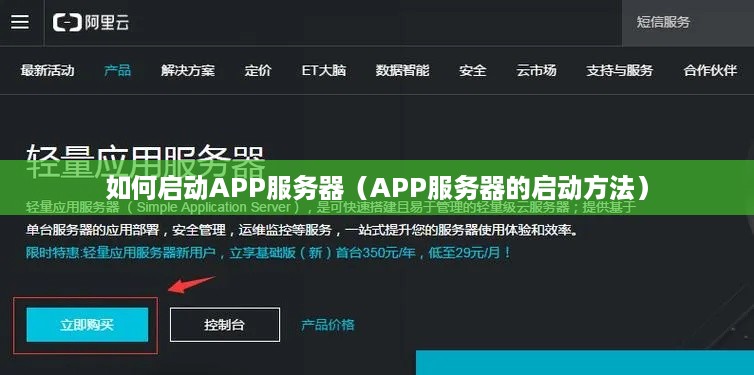
Task: Click the 限时特惠 promotion text
Action: (268, 252)
